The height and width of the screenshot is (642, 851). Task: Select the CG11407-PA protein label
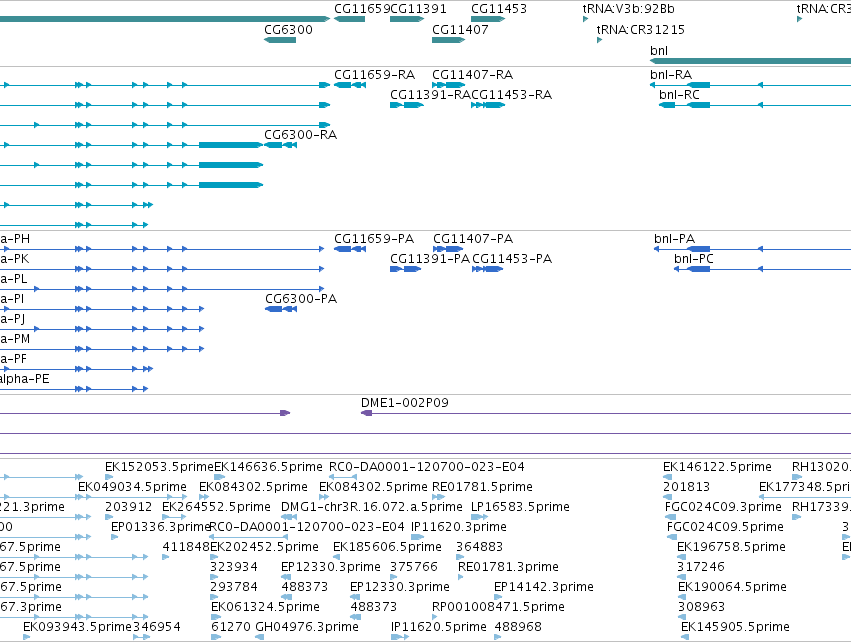473,239
